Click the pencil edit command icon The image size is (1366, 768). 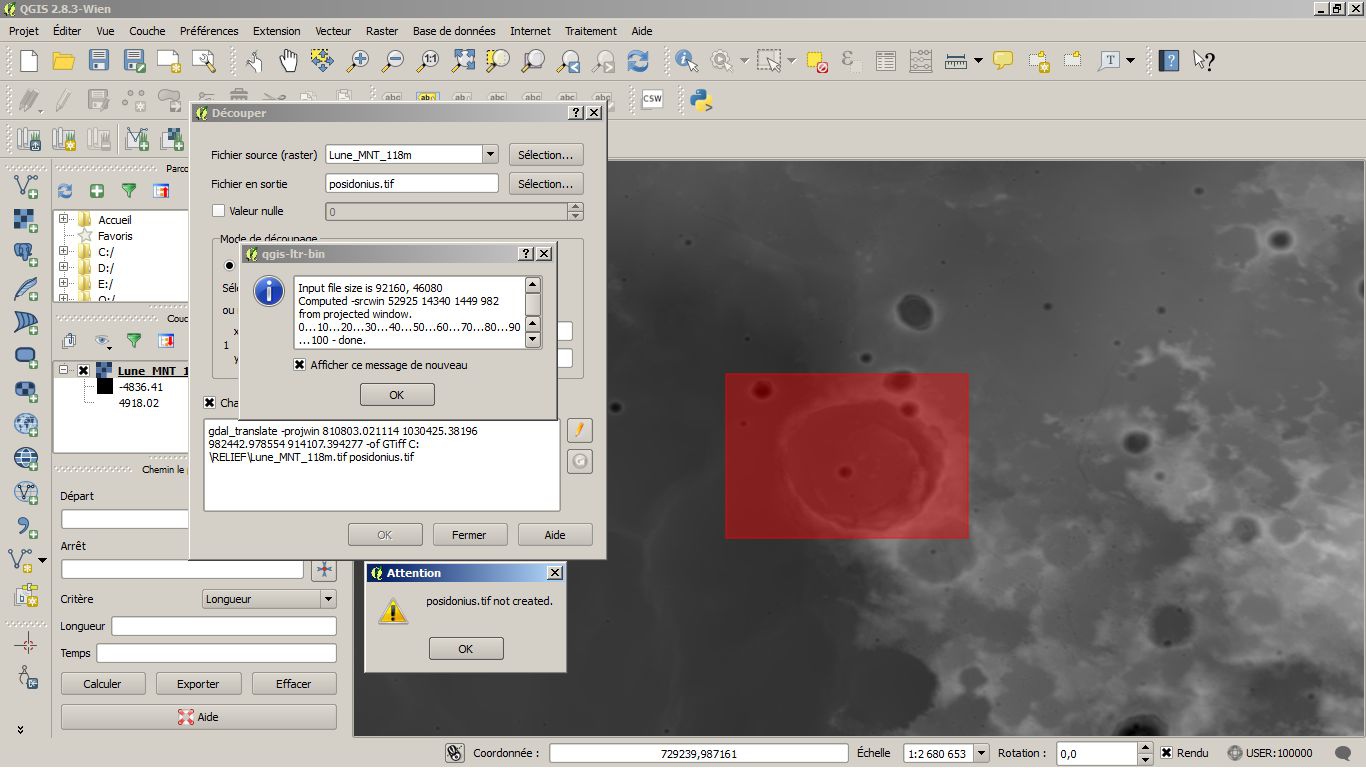point(579,430)
